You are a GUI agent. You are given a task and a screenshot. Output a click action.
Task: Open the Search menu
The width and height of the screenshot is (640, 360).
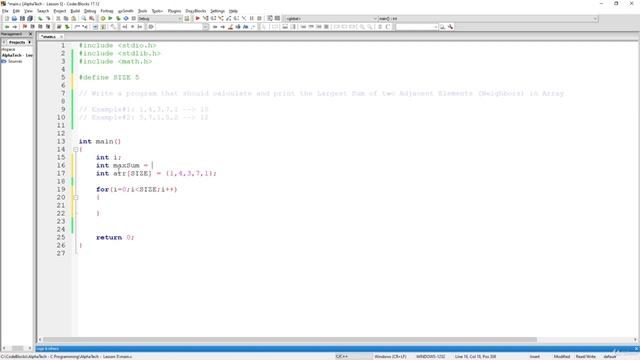[43, 11]
